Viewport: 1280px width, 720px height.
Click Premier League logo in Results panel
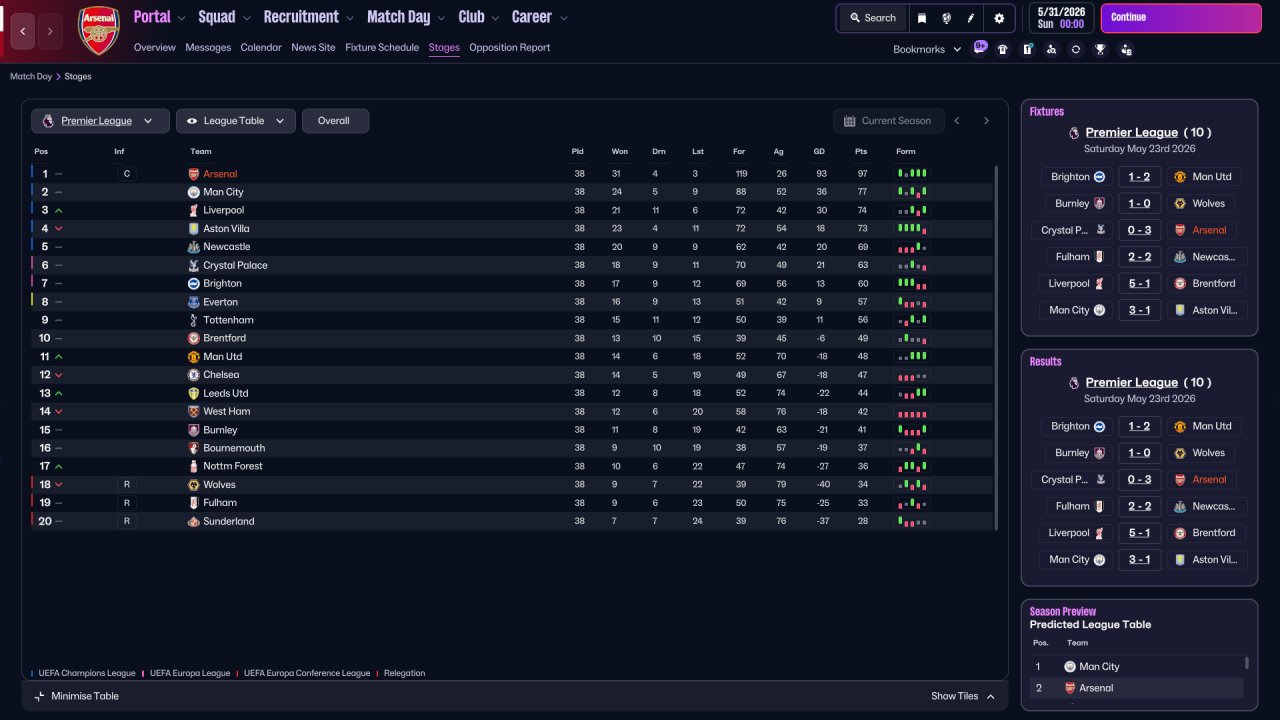[x=1074, y=382]
